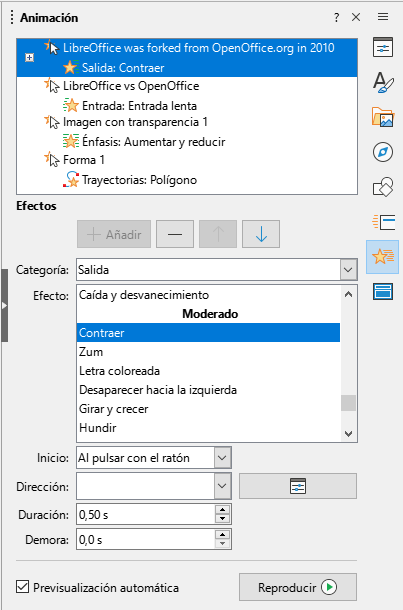Open the Styles sidebar deck icon

coord(383,82)
